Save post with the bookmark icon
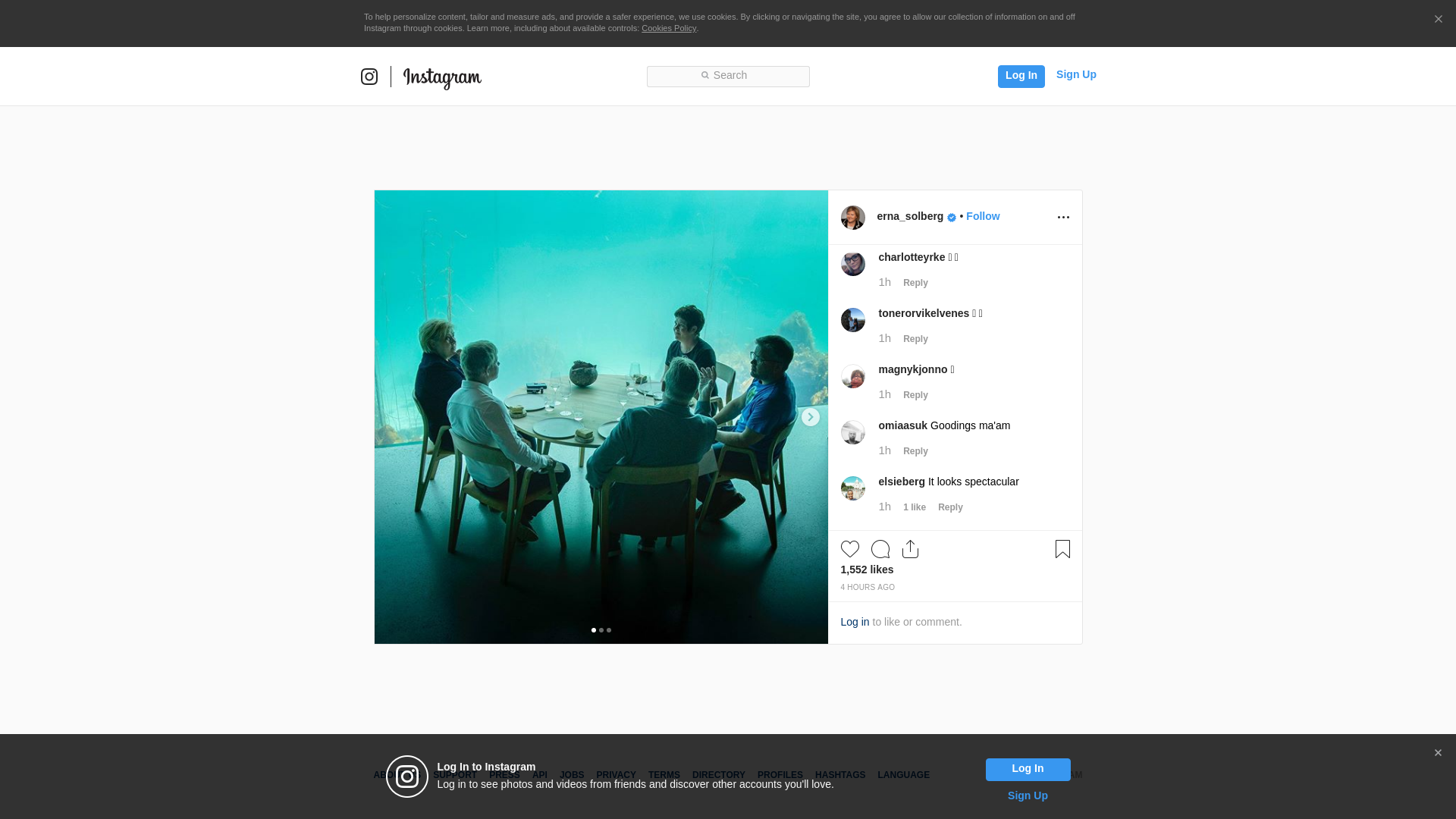This screenshot has width=1456, height=819. coord(1062,549)
